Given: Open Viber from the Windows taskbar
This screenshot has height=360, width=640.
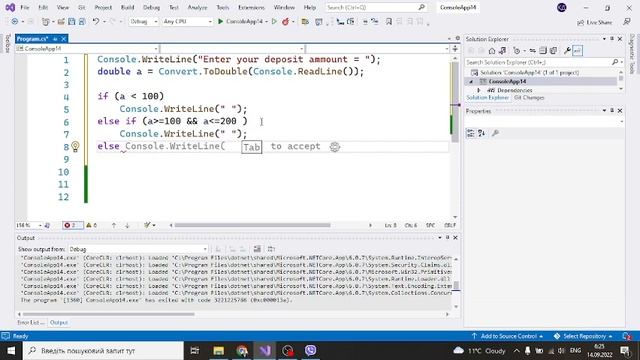Looking at the screenshot, I should click(311, 350).
